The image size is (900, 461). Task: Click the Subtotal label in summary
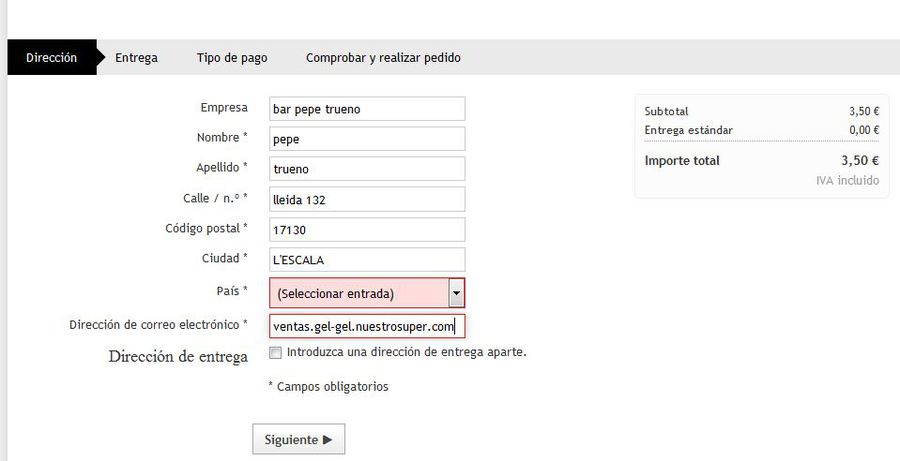666,112
